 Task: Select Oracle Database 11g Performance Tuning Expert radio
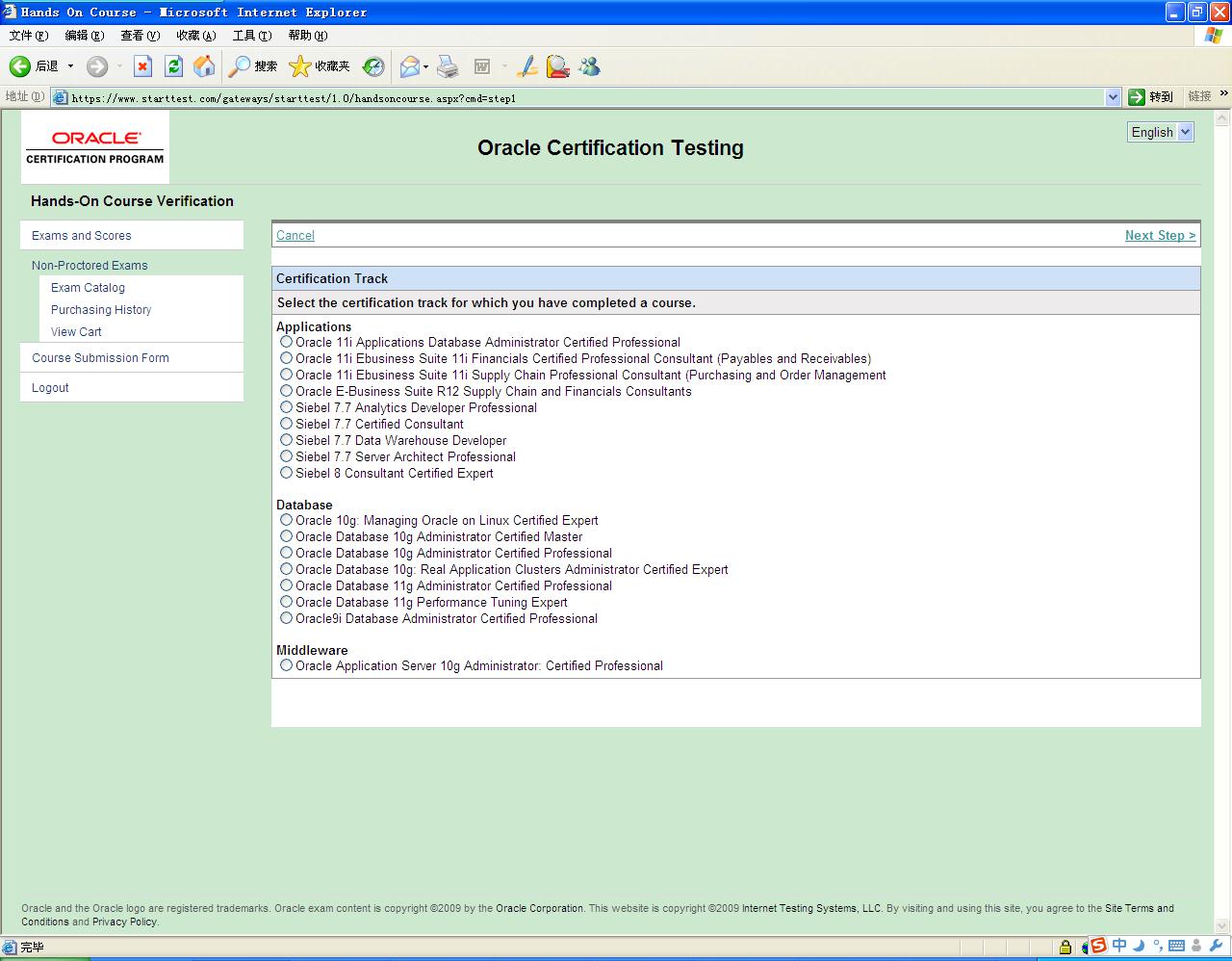[286, 602]
